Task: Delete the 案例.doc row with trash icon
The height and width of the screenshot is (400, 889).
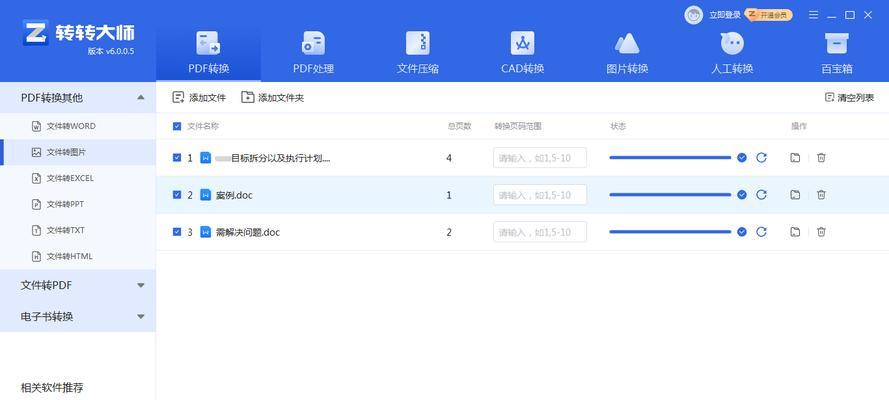Action: (x=821, y=195)
